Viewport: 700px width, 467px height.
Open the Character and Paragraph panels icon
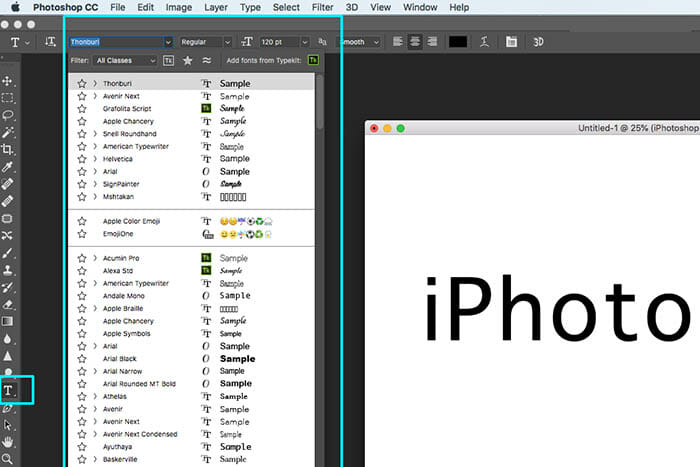tap(511, 42)
